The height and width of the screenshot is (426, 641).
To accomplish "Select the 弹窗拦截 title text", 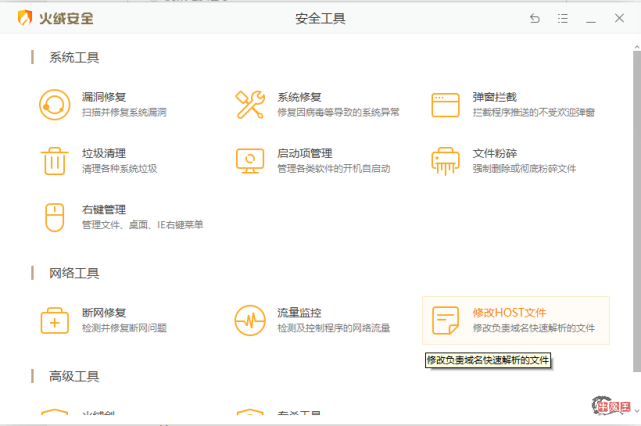I will coord(495,97).
